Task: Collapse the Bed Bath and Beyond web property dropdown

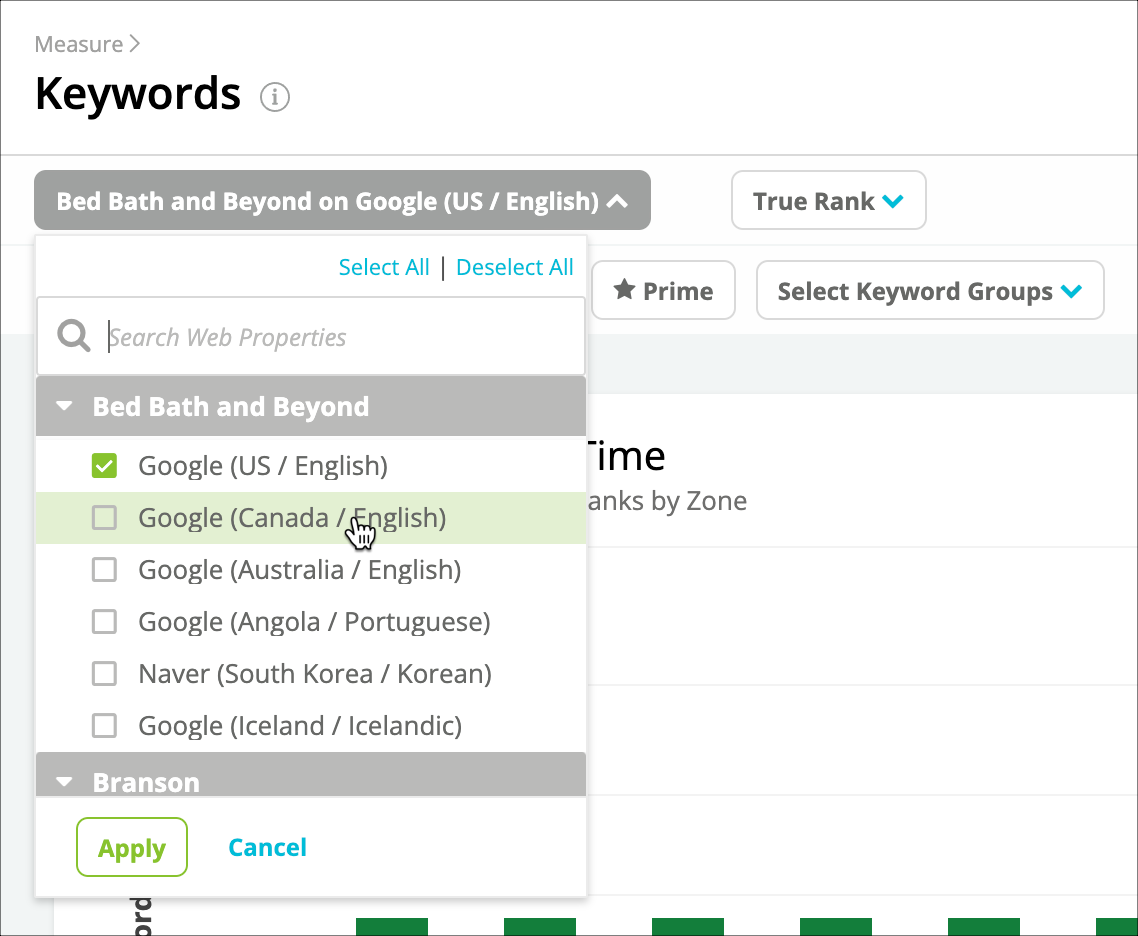Action: (343, 200)
